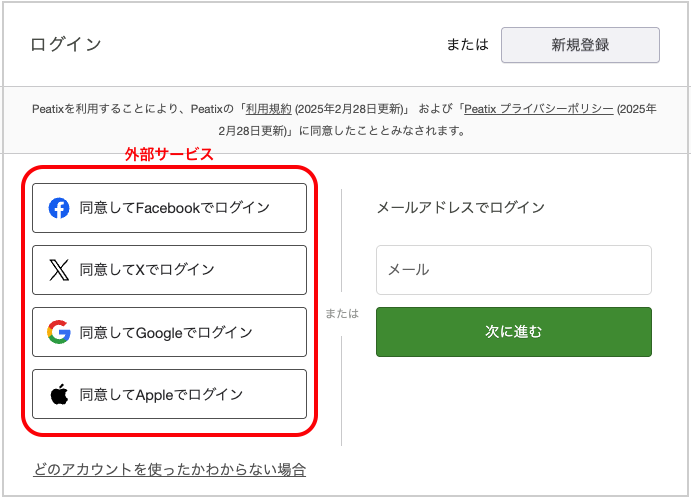The height and width of the screenshot is (499, 691).
Task: Click the Facebook logo icon
Action: [x=59, y=208]
